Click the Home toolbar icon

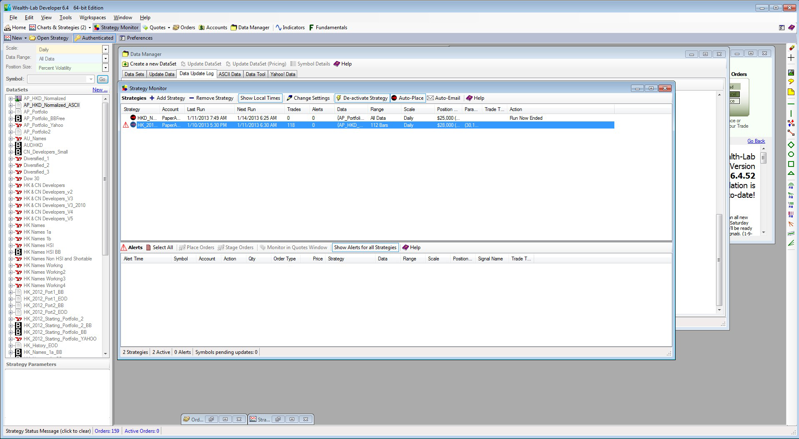16,28
